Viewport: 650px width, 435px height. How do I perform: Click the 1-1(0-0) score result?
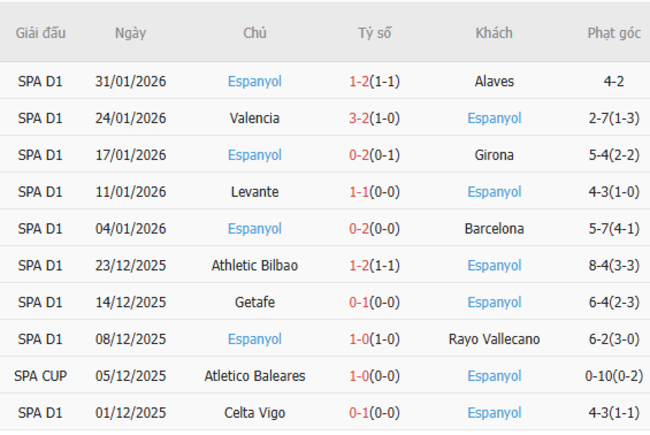[x=375, y=192]
